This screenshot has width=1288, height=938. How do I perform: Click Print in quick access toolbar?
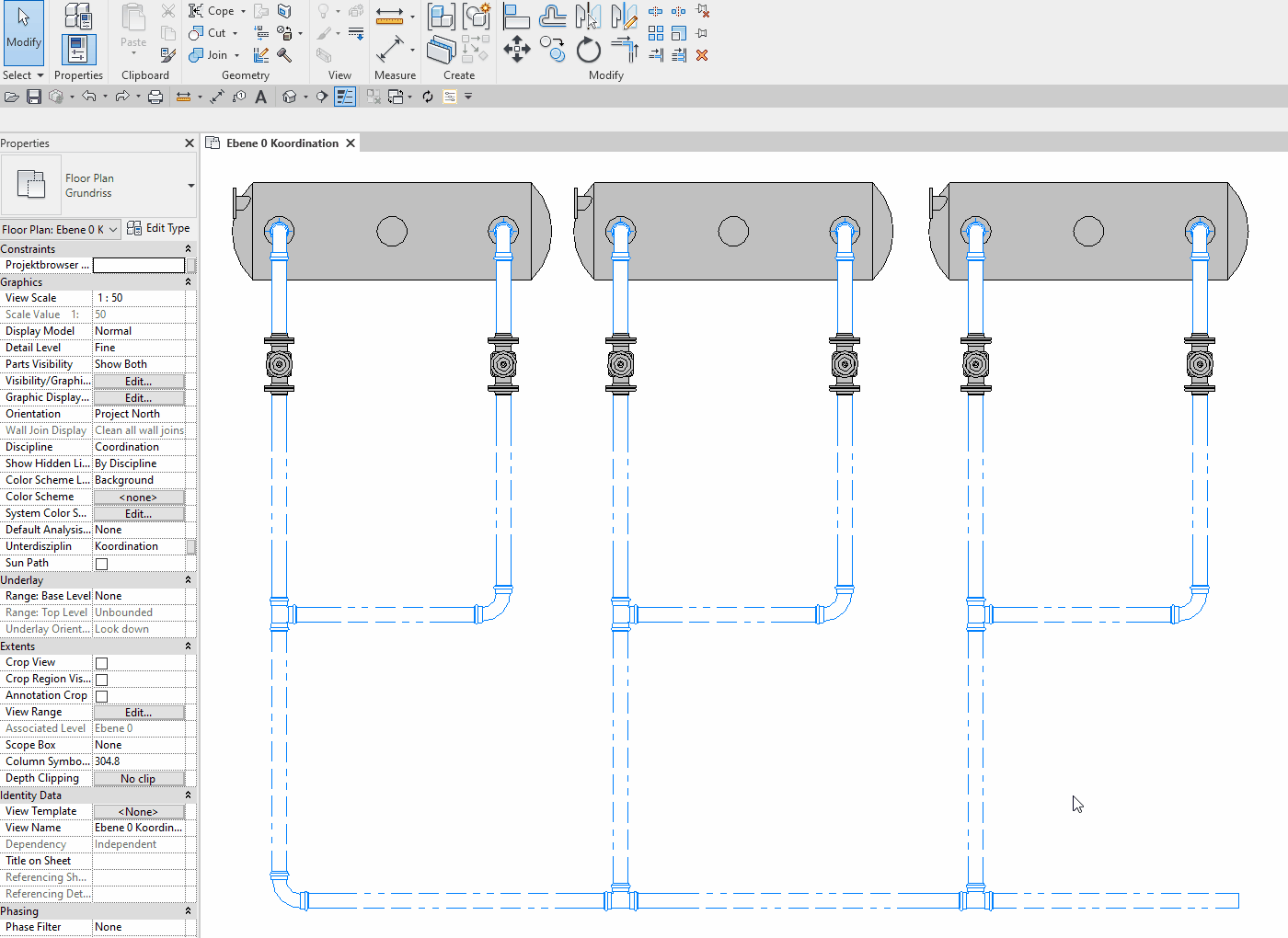[155, 97]
